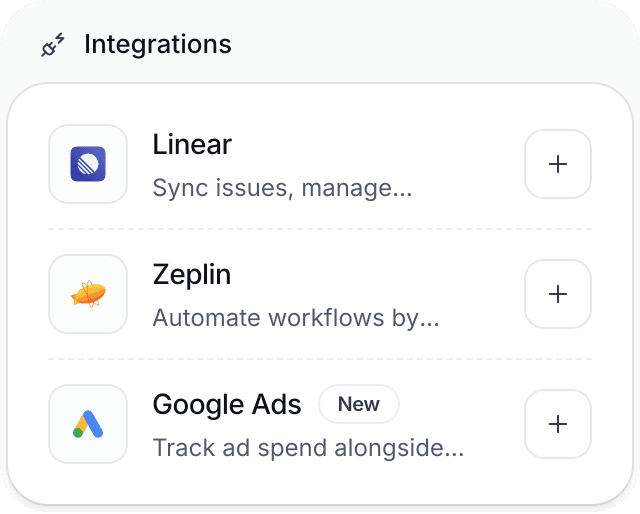Click the 'Sync issues, manage...' description
The height and width of the screenshot is (514, 640).
click(x=282, y=188)
